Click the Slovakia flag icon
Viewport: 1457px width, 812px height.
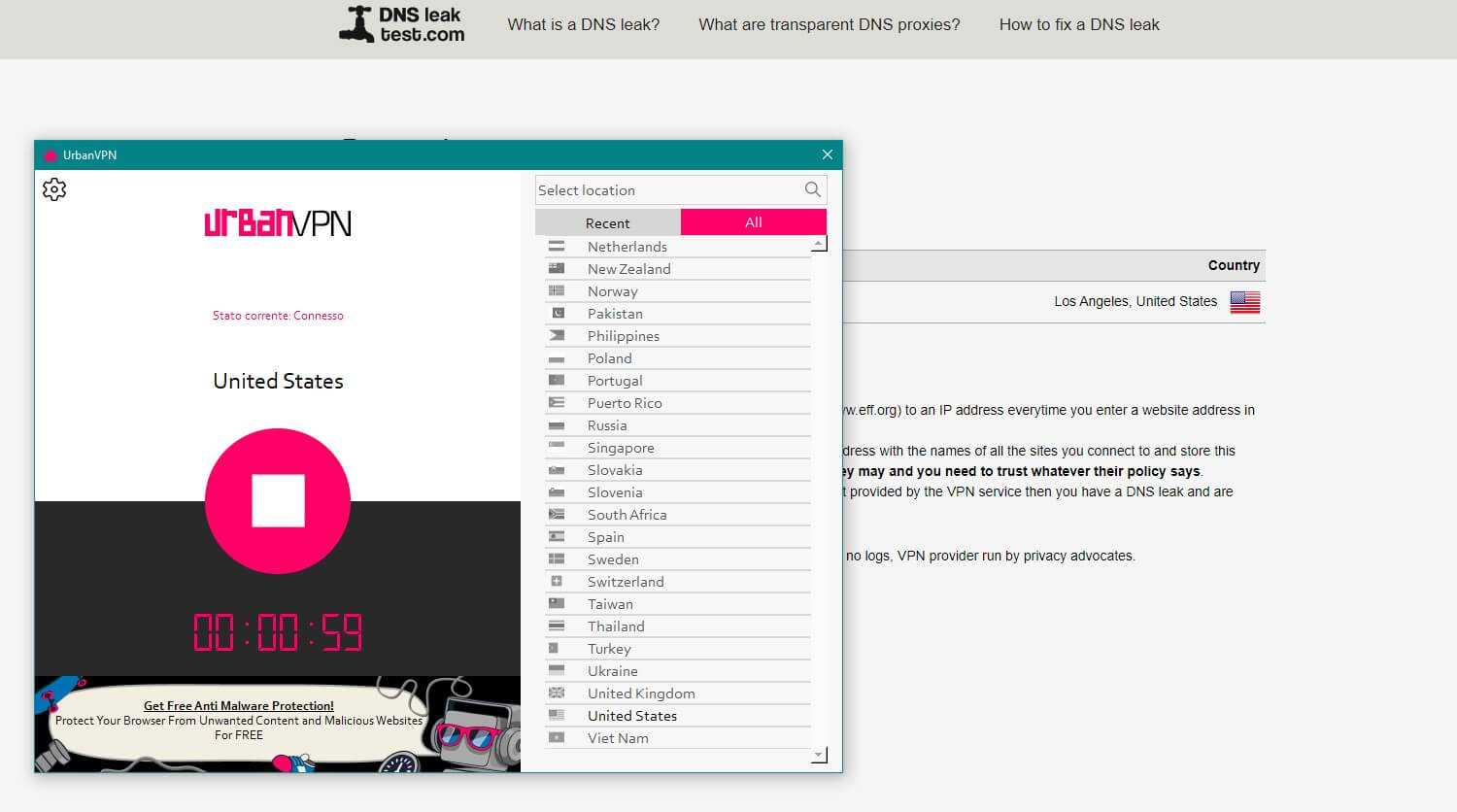(557, 470)
